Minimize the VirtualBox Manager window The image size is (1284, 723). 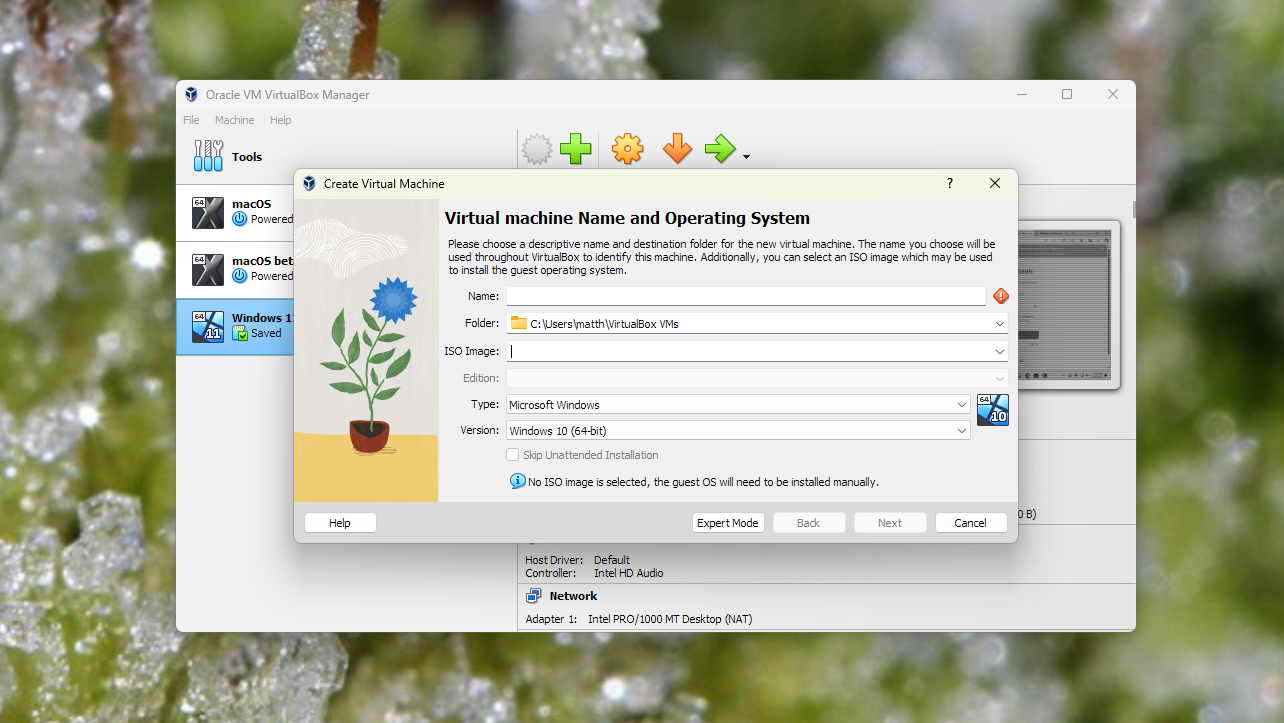[x=1021, y=94]
